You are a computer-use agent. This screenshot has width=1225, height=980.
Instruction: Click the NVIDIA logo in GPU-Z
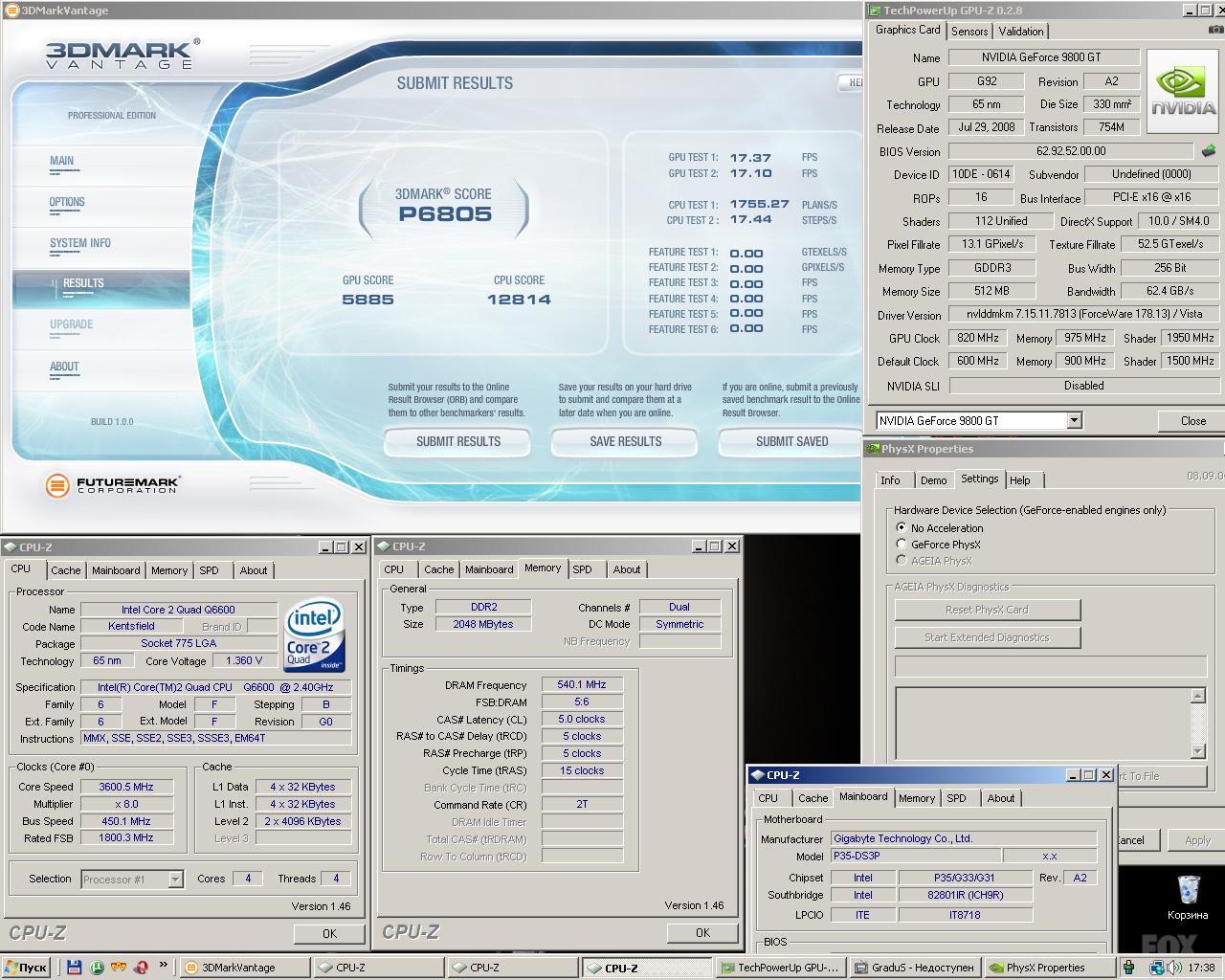point(1183,91)
